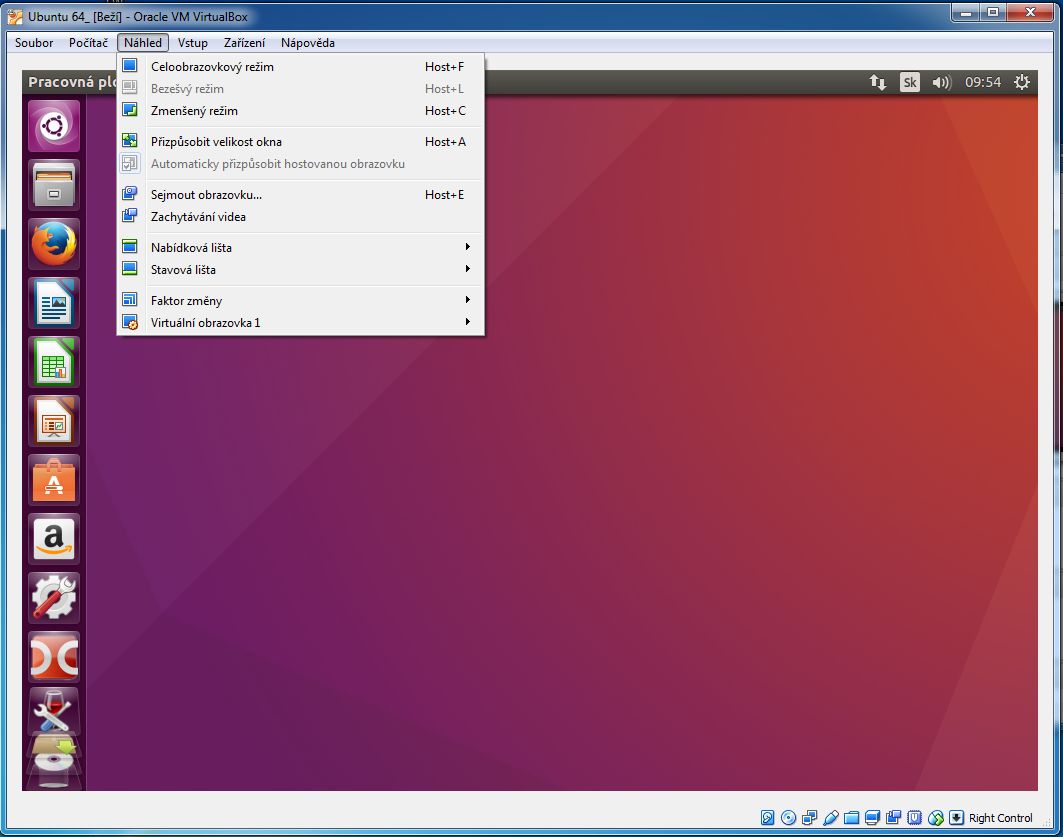Open the Amazon launcher icon
The width and height of the screenshot is (1063, 837).
[54, 539]
